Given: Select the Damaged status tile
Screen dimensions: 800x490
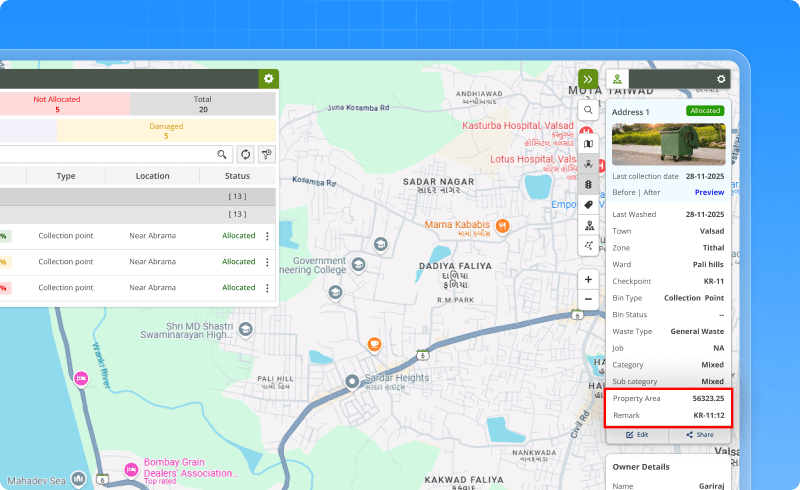Looking at the screenshot, I should (x=166, y=130).
